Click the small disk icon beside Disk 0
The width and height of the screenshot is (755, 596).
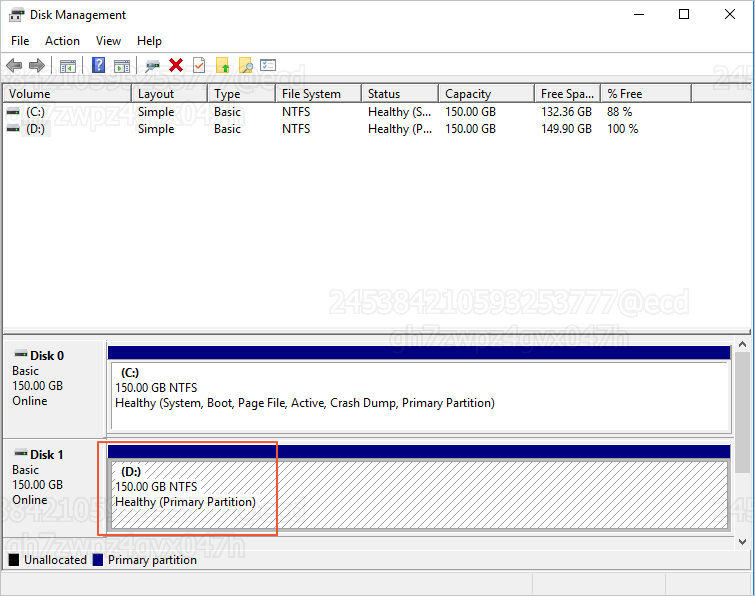tap(21, 354)
